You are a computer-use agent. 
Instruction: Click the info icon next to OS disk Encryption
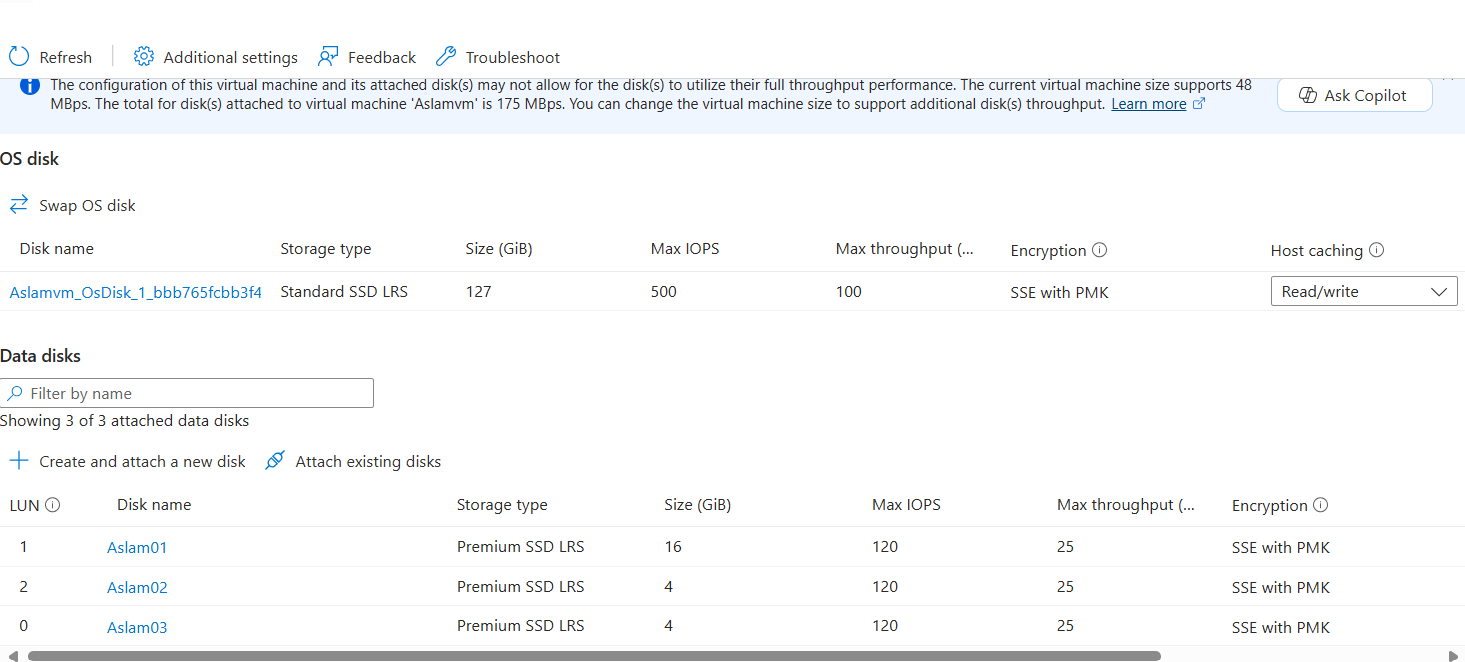pyautogui.click(x=1100, y=250)
